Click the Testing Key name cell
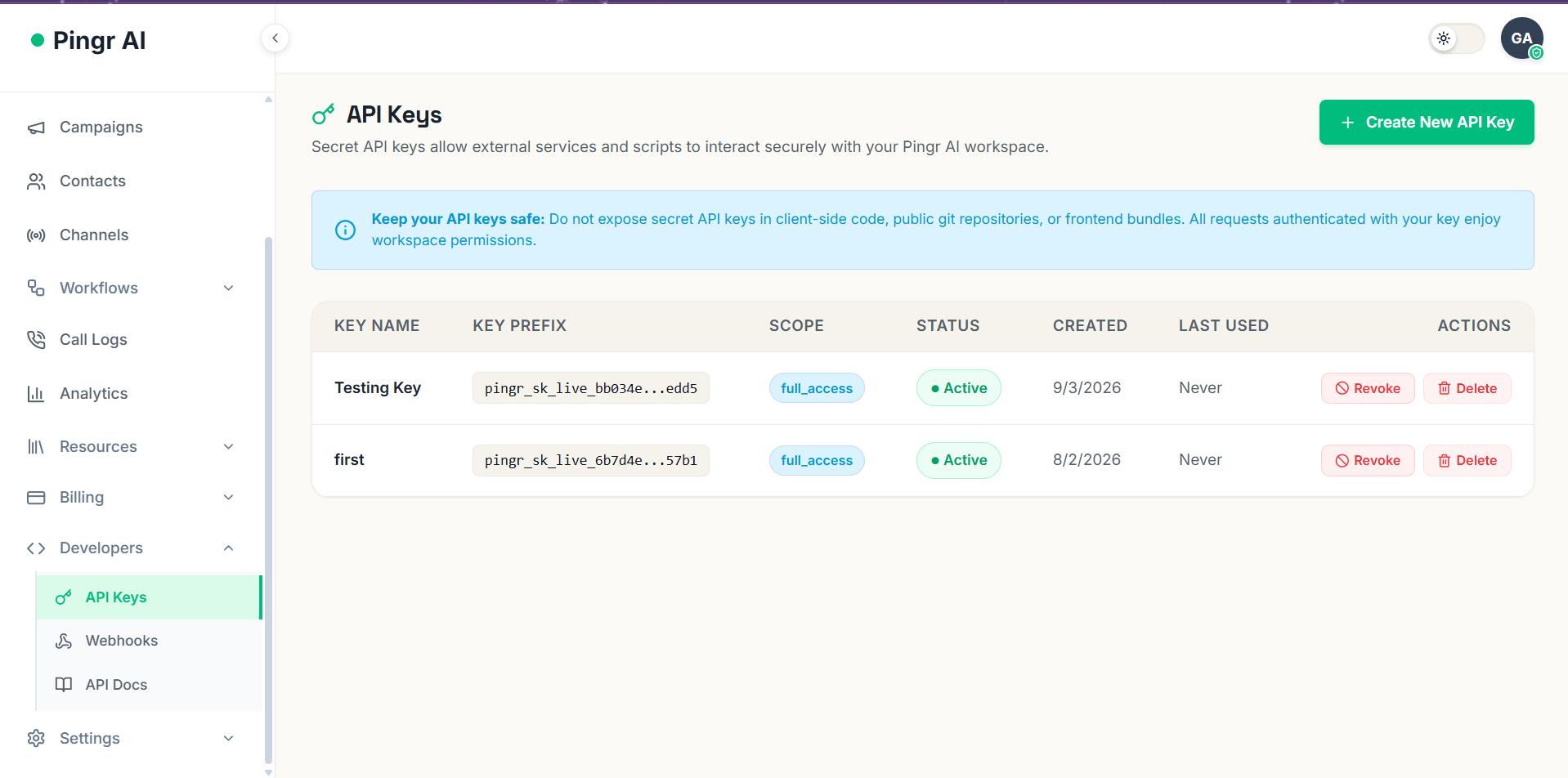The width and height of the screenshot is (1568, 778). coord(378,388)
